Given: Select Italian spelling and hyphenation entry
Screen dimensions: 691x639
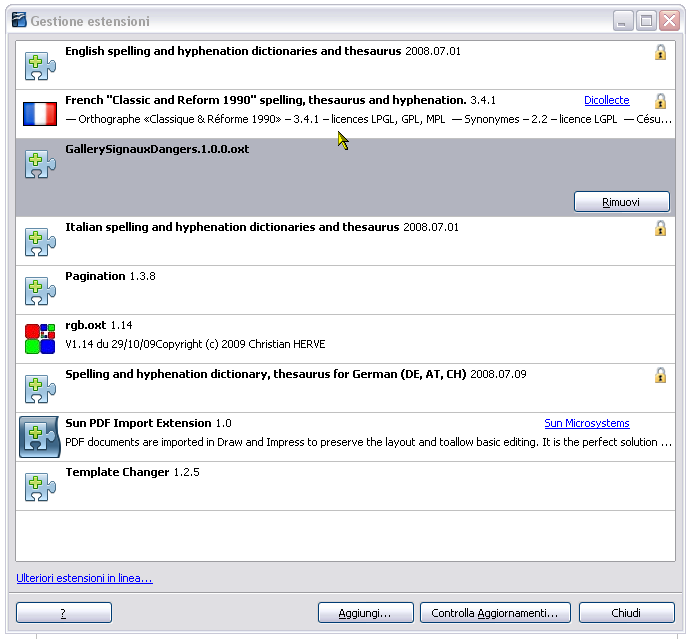Looking at the screenshot, I should point(346,241).
